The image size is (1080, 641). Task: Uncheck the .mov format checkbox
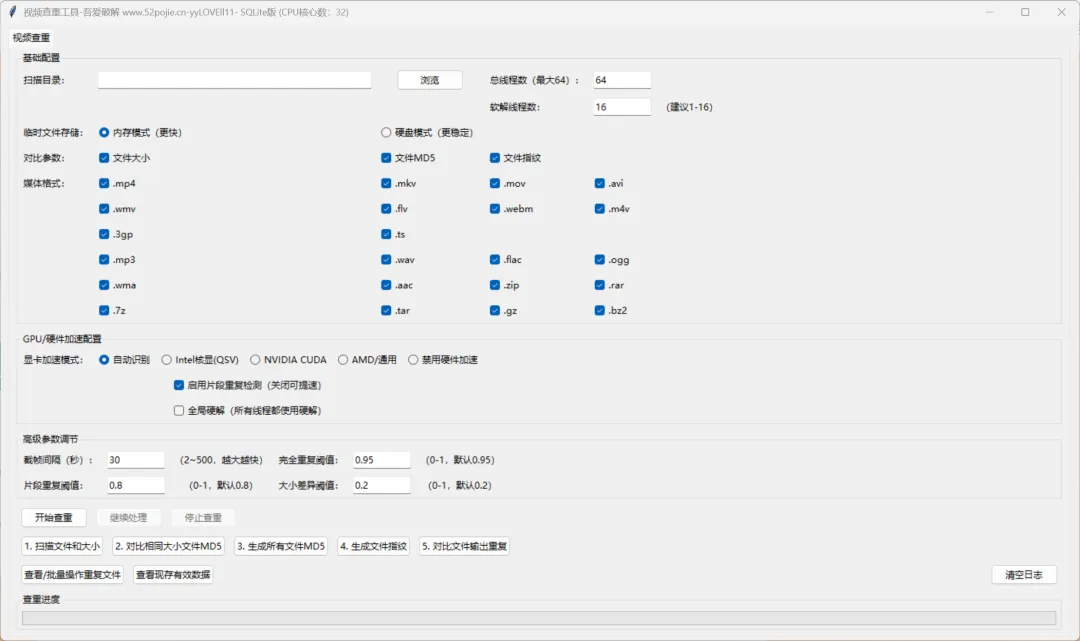495,183
